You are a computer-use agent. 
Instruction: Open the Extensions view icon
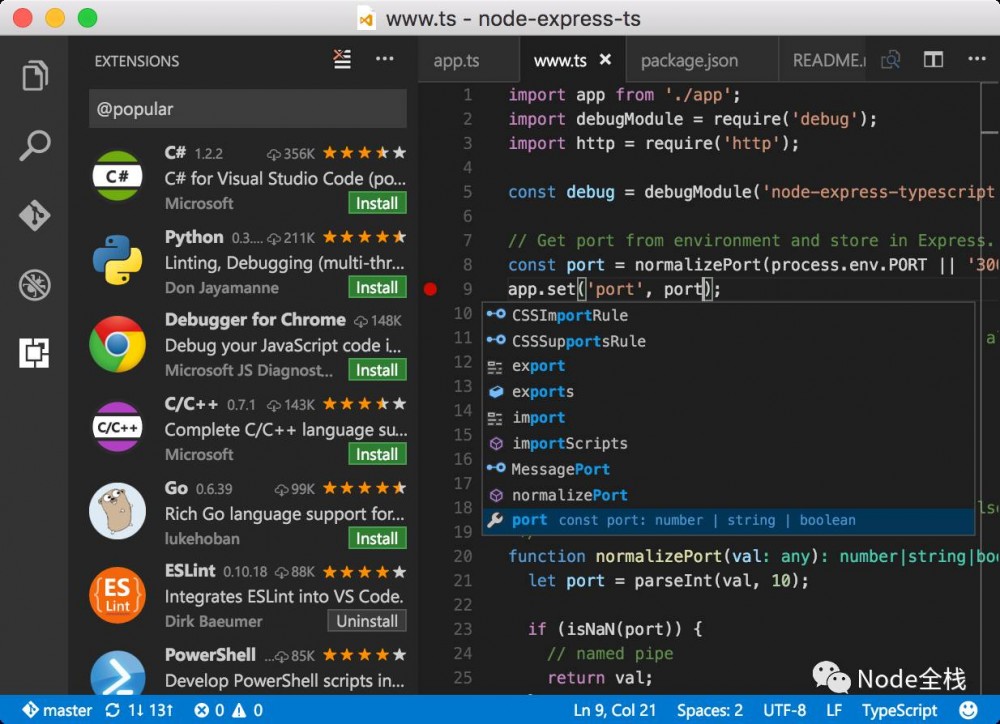pyautogui.click(x=36, y=352)
